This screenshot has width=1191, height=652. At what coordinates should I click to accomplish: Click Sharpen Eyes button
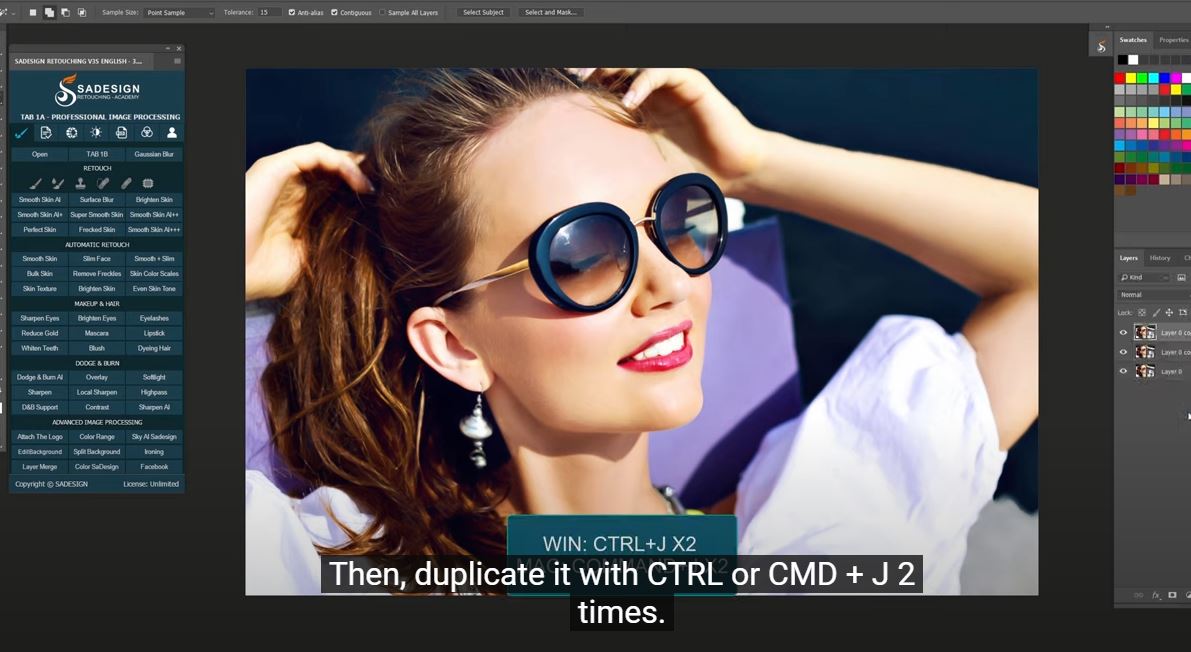coord(39,318)
